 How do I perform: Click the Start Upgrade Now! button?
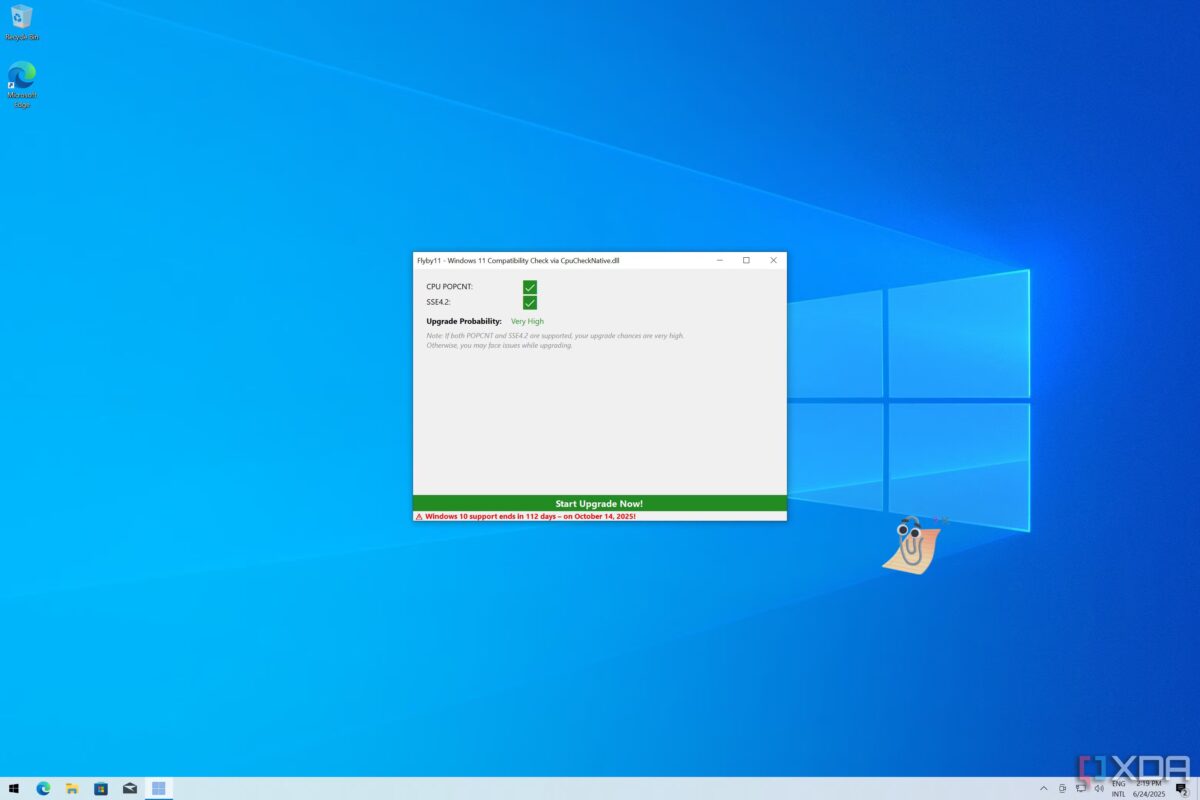(x=599, y=503)
